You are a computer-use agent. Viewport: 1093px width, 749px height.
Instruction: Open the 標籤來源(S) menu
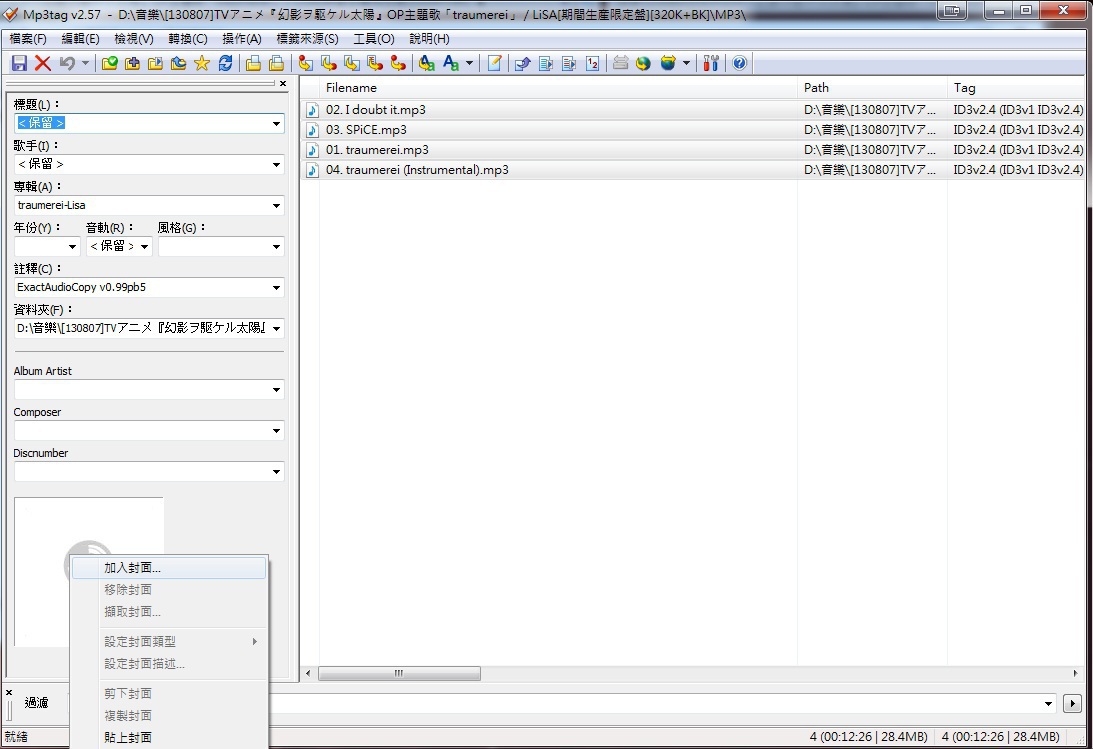307,39
